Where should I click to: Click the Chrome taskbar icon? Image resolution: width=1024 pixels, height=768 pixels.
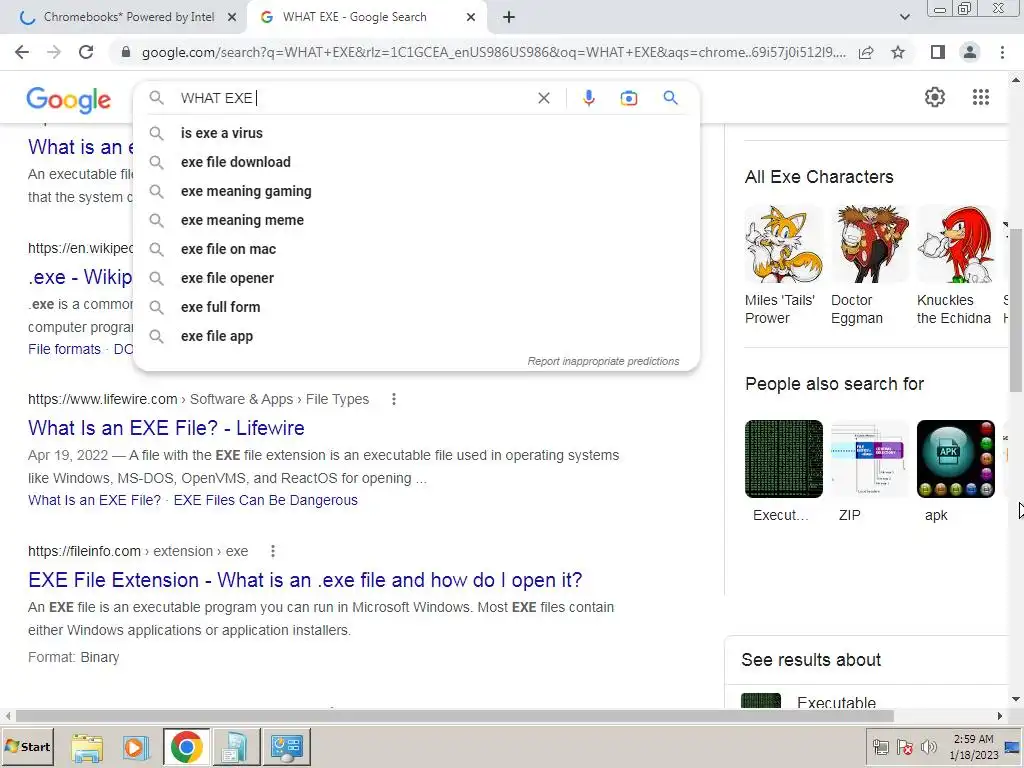click(x=187, y=746)
